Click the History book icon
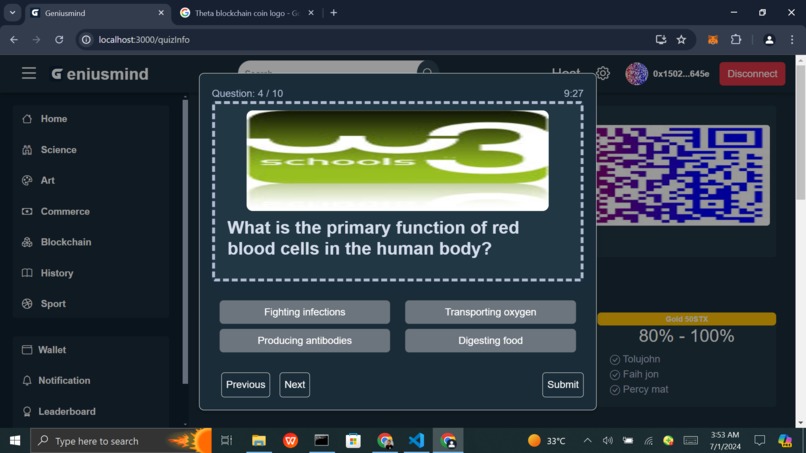Image resolution: width=806 pixels, height=453 pixels. pos(27,273)
